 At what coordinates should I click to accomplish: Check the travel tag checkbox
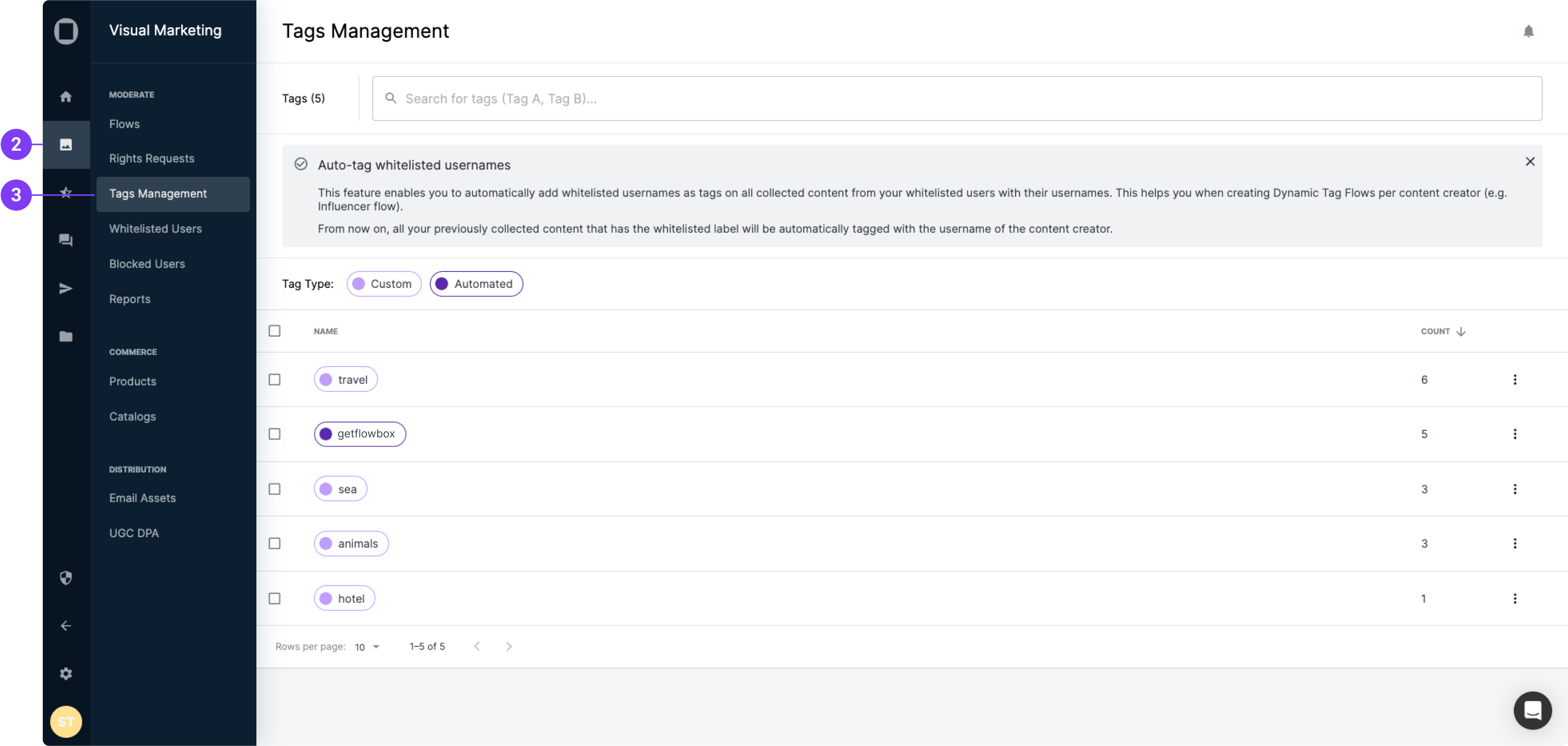pos(275,380)
